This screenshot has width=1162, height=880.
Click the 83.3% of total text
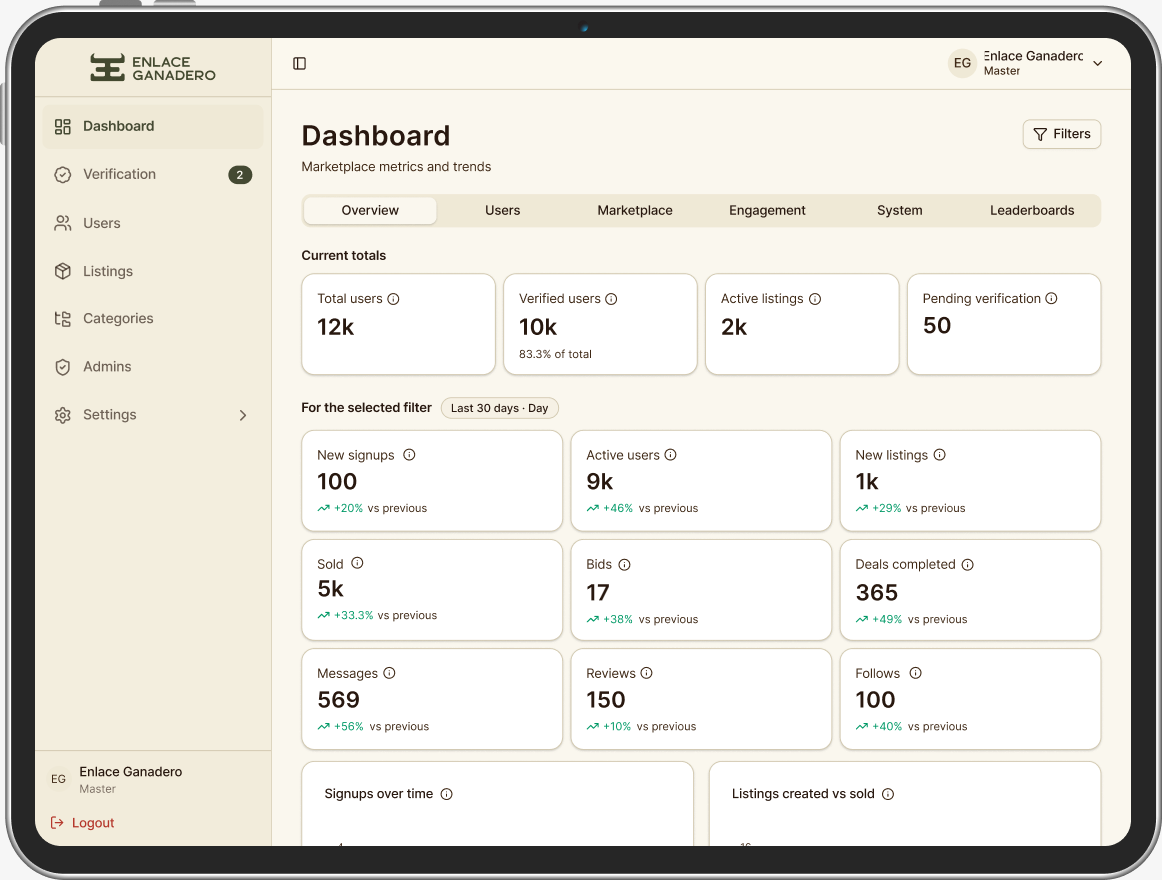(x=555, y=354)
